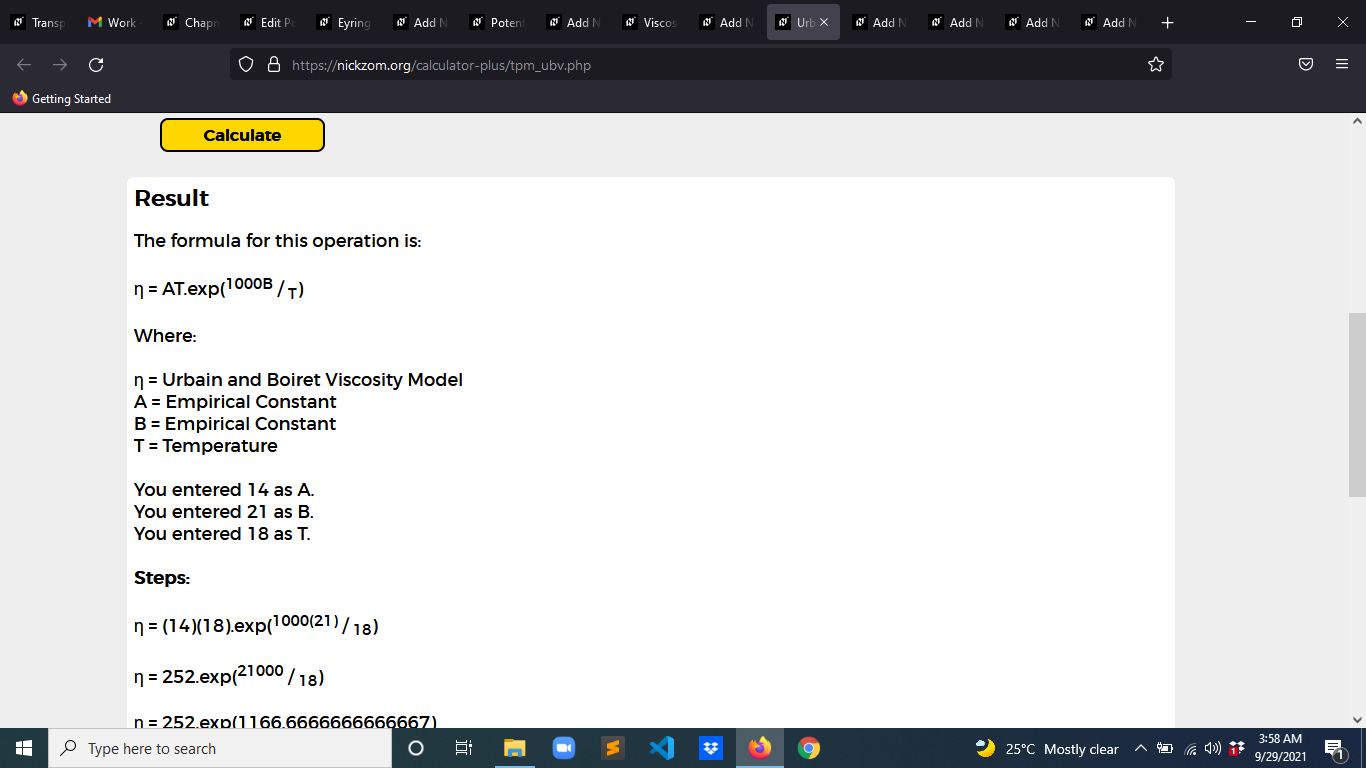Image resolution: width=1366 pixels, height=768 pixels.
Task: Open File Explorer from taskbar
Action: point(514,748)
